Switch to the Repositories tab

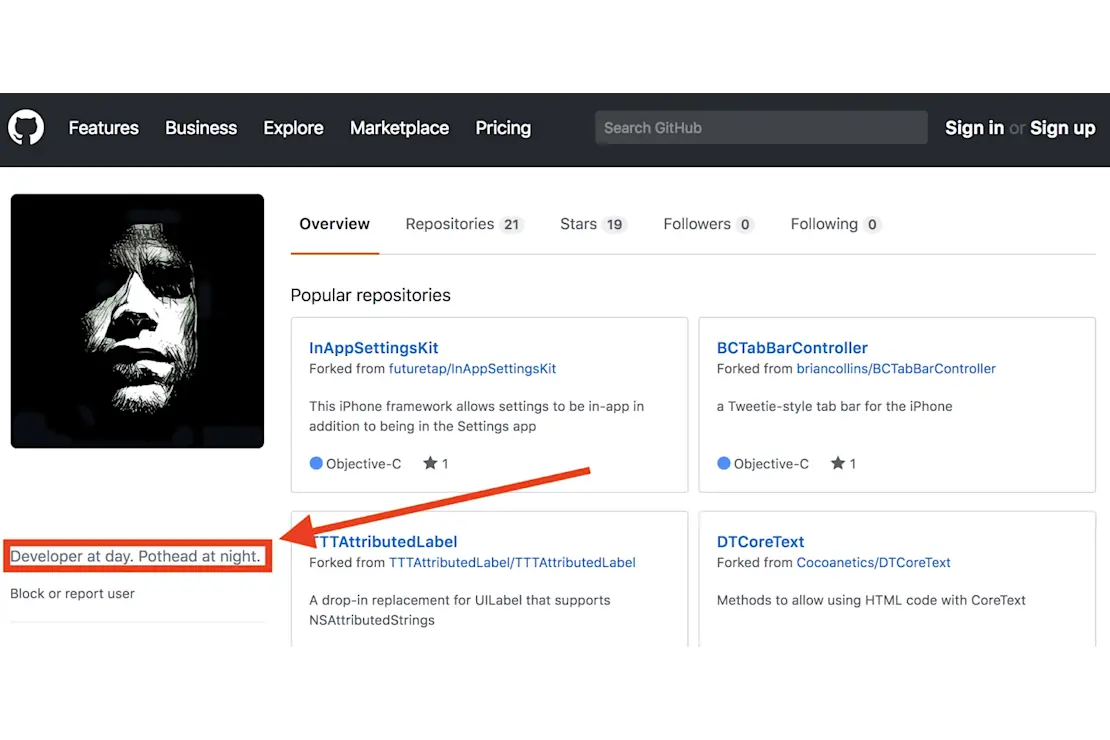click(x=464, y=224)
